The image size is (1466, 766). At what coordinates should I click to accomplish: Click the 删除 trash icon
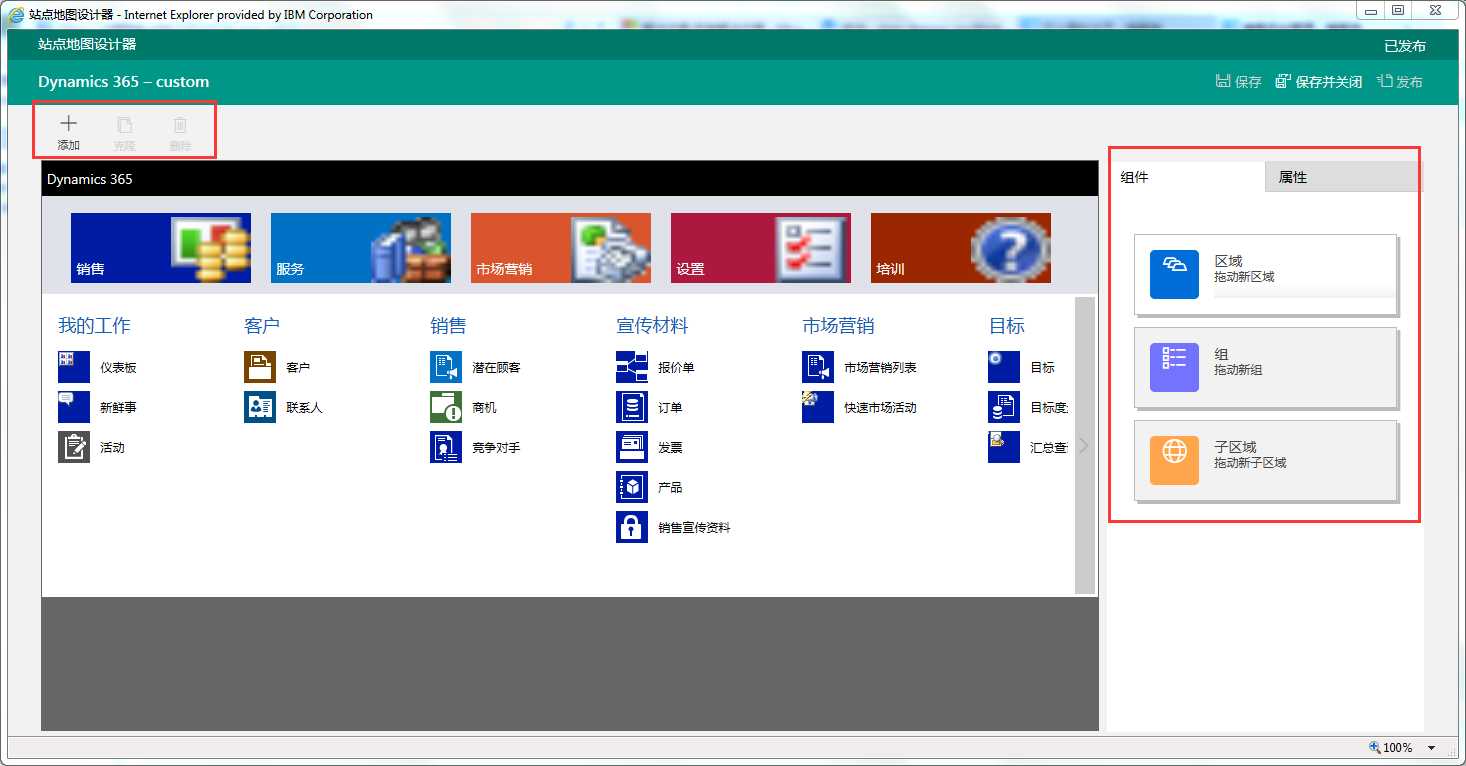click(180, 125)
